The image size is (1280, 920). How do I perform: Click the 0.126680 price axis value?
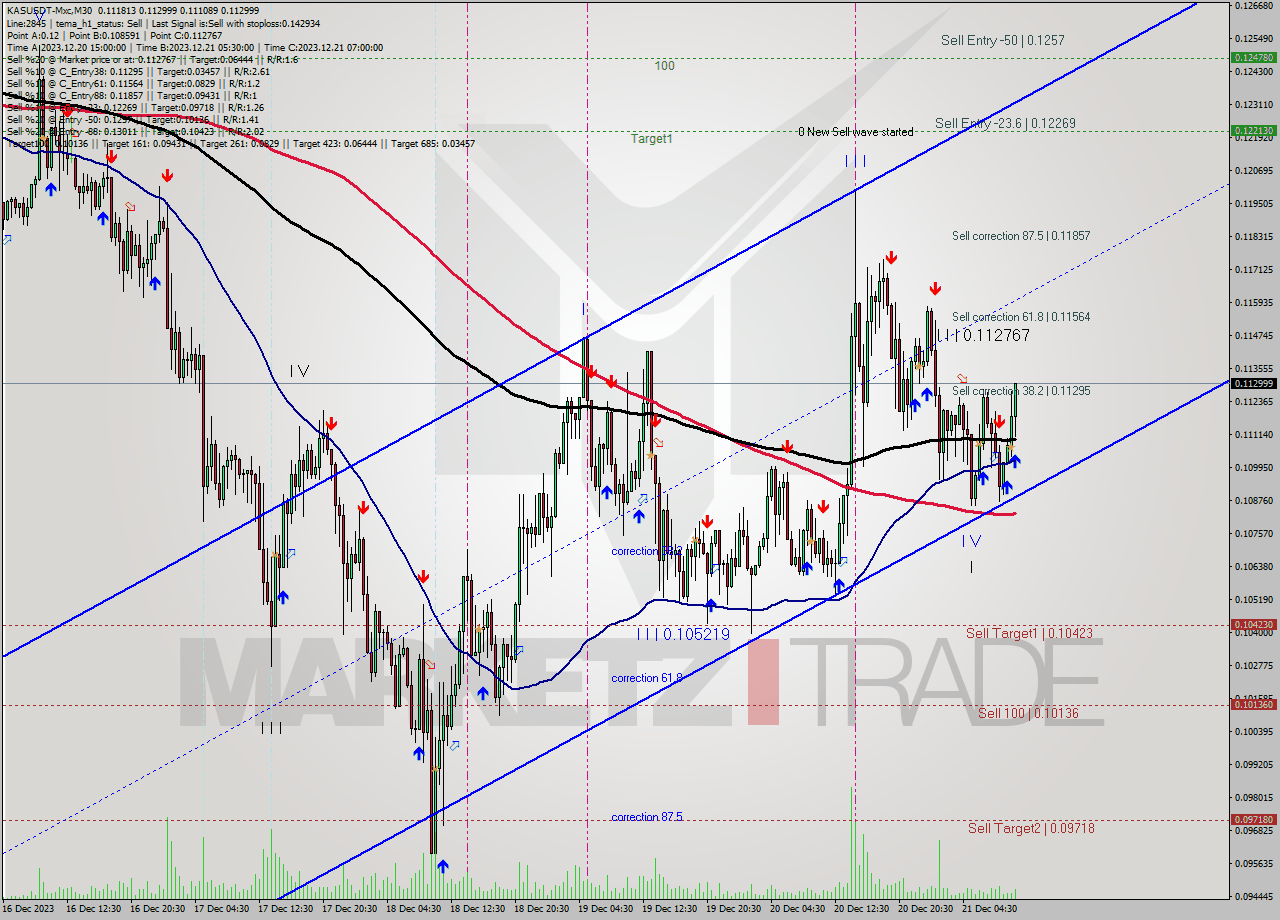(1253, 5)
